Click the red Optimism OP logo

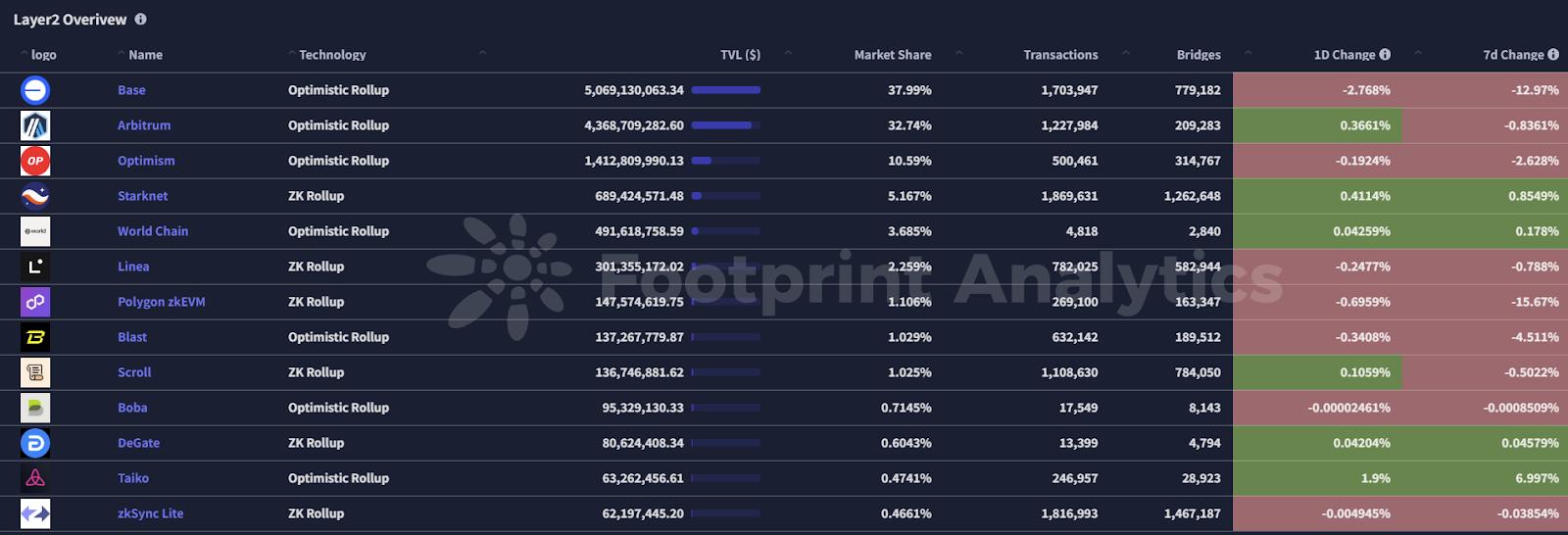35,161
